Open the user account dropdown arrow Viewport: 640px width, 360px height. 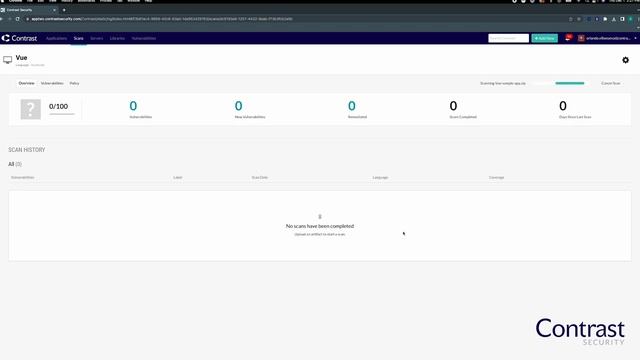point(636,38)
